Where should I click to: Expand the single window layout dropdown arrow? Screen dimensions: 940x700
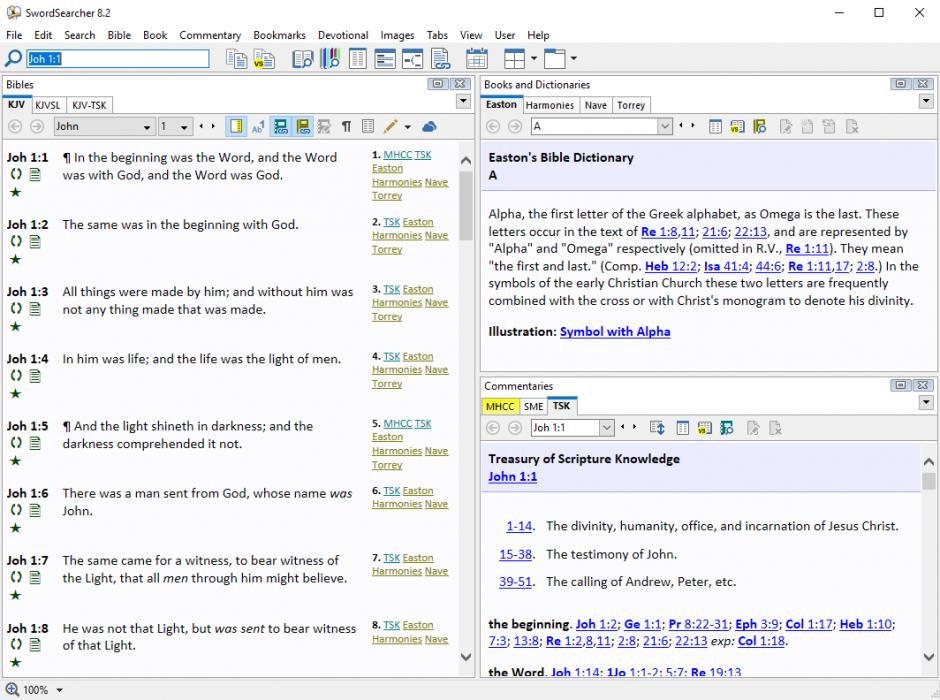(573, 59)
